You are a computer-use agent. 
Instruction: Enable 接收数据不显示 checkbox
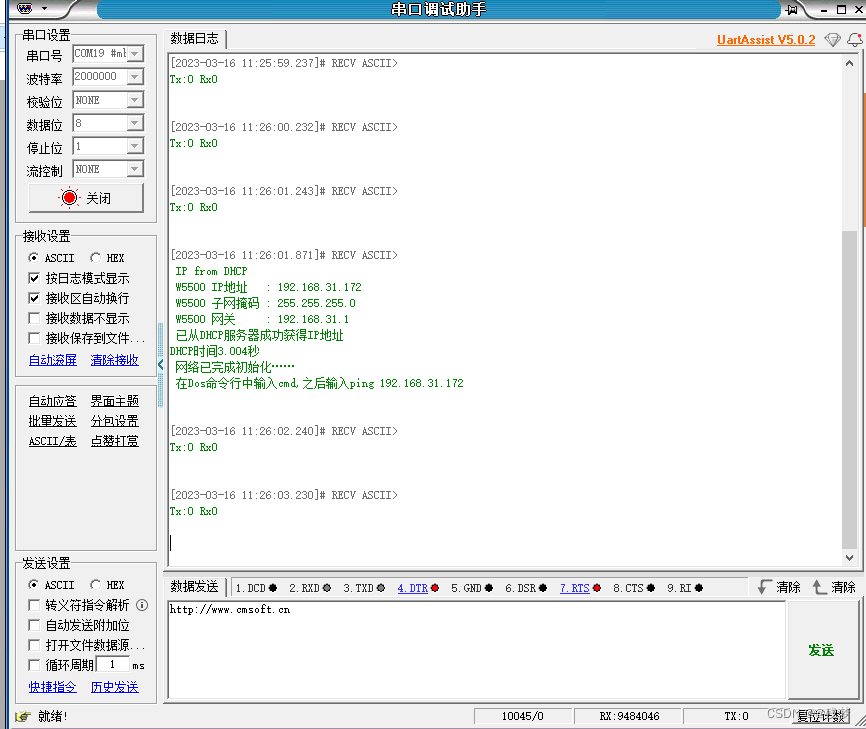34,318
